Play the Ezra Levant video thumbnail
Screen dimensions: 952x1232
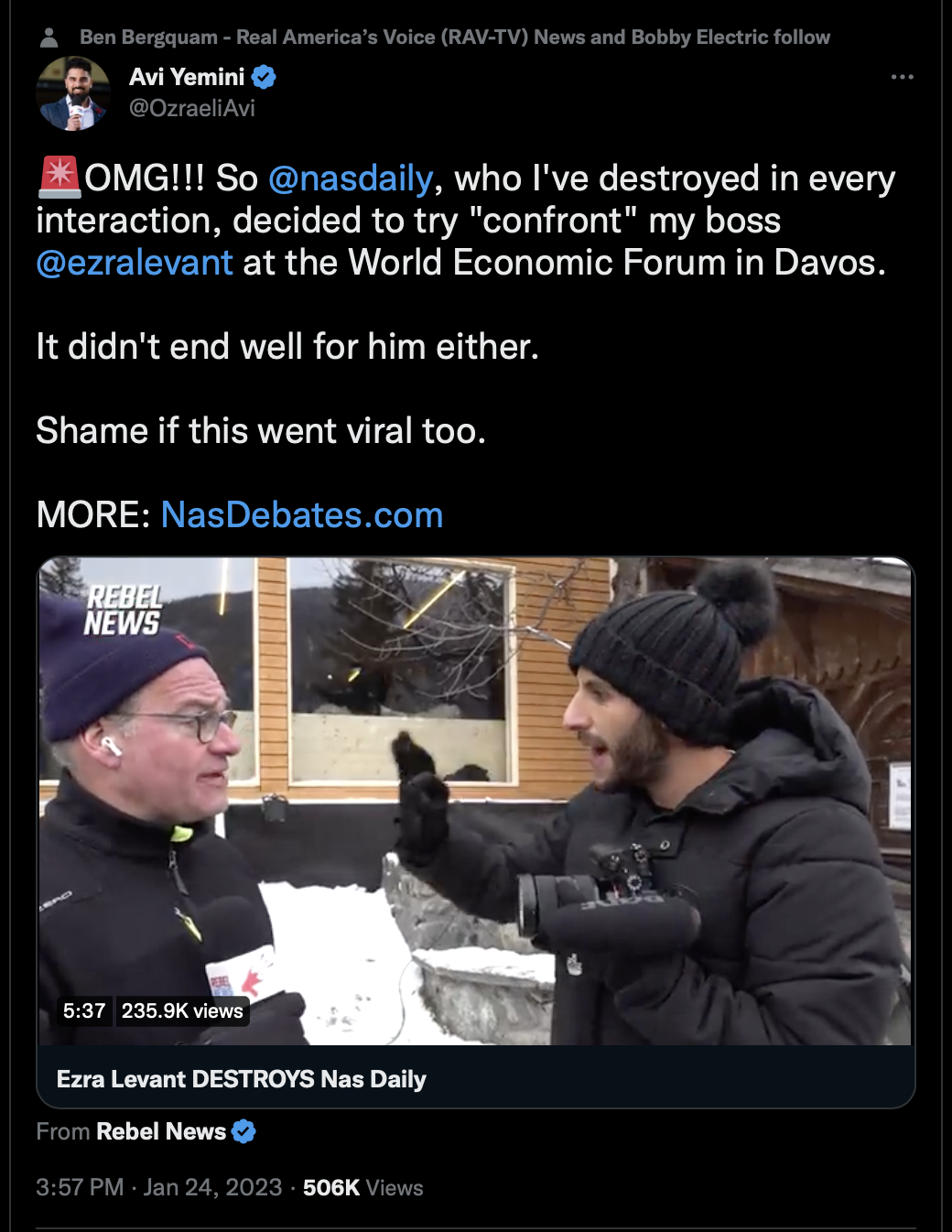point(475,801)
